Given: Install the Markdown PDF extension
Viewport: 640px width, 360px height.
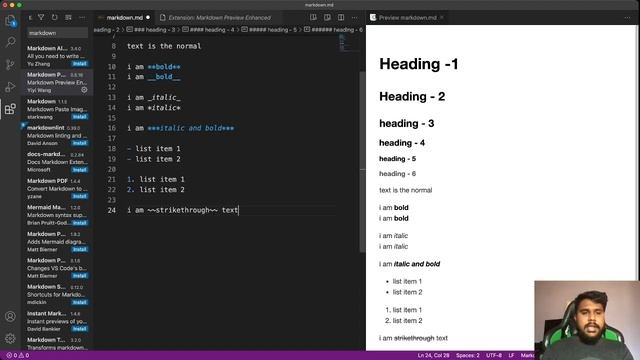Looking at the screenshot, I should (x=80, y=196).
